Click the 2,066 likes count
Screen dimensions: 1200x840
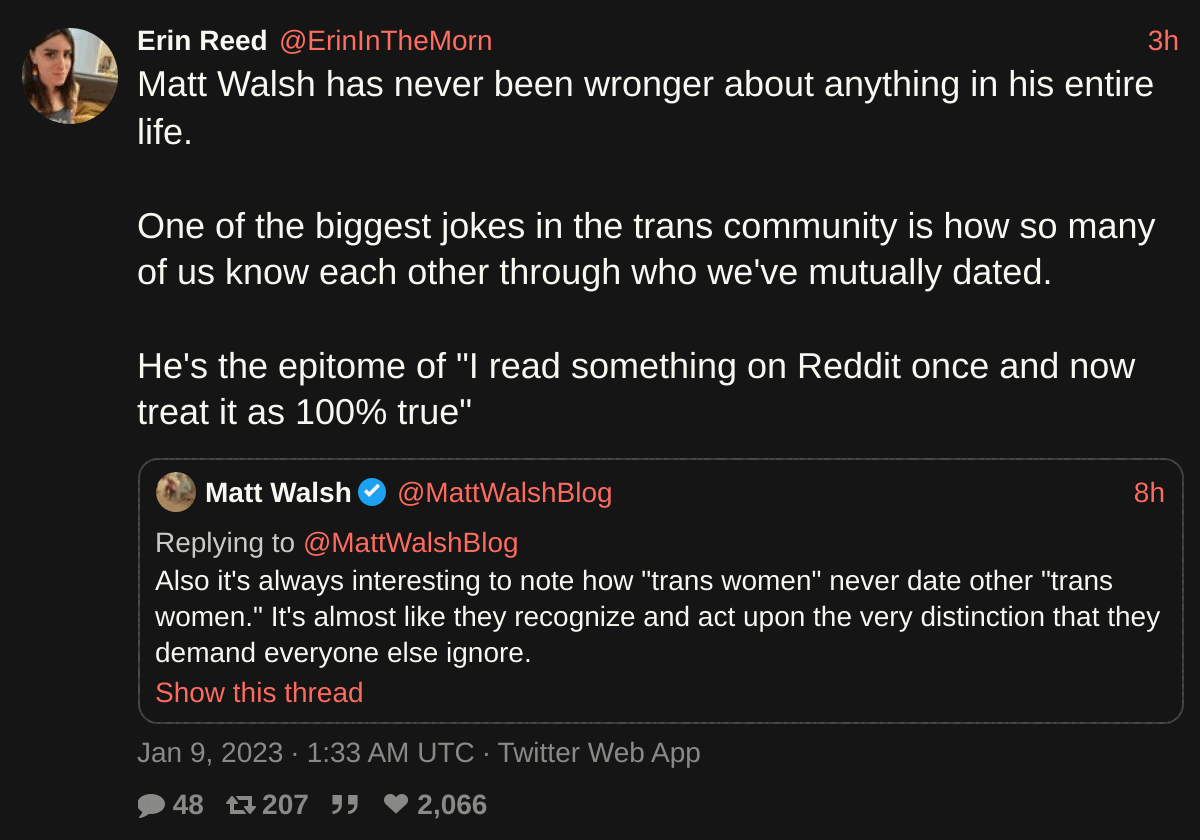(452, 805)
